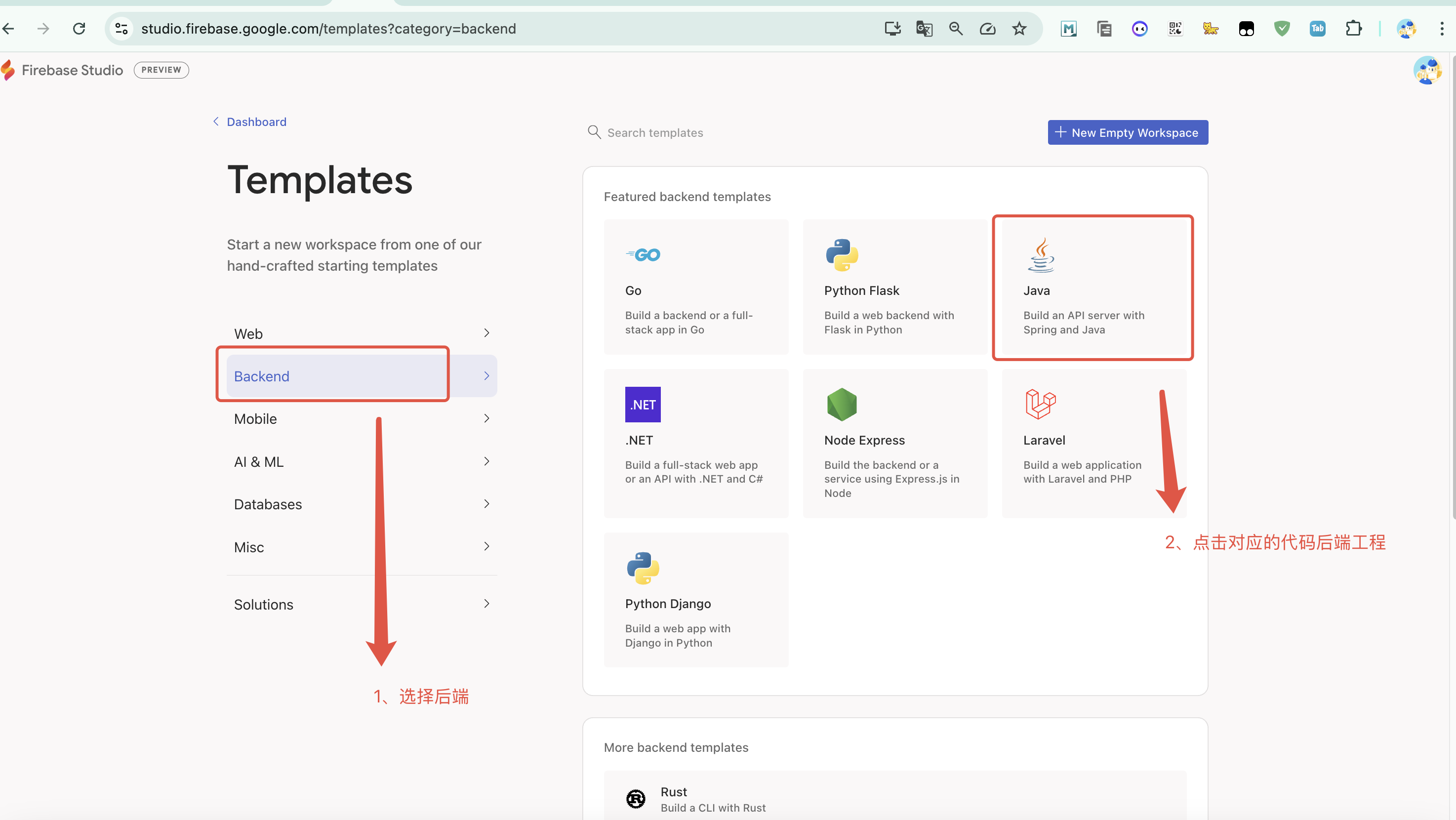Viewport: 1456px width, 820px height.
Task: Click the Node Express green hexagon icon
Action: pyautogui.click(x=842, y=405)
